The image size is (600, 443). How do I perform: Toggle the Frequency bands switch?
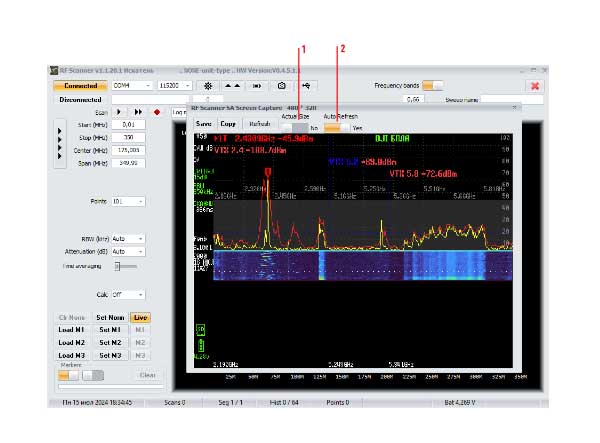click(433, 86)
